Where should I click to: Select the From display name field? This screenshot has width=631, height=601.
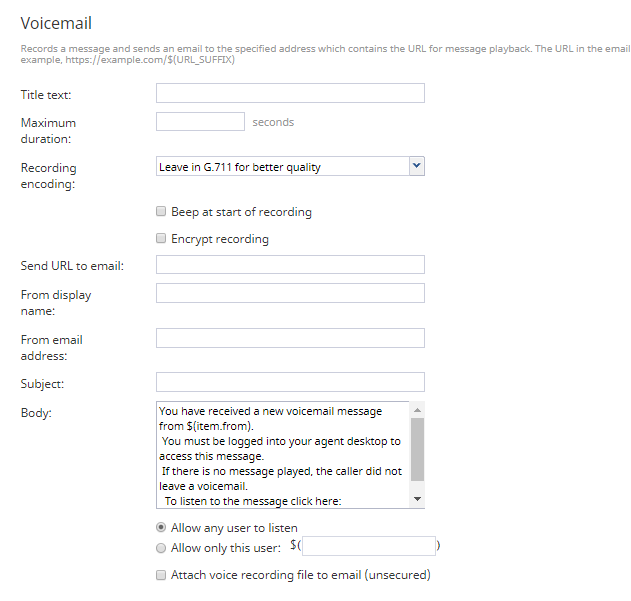(x=290, y=293)
